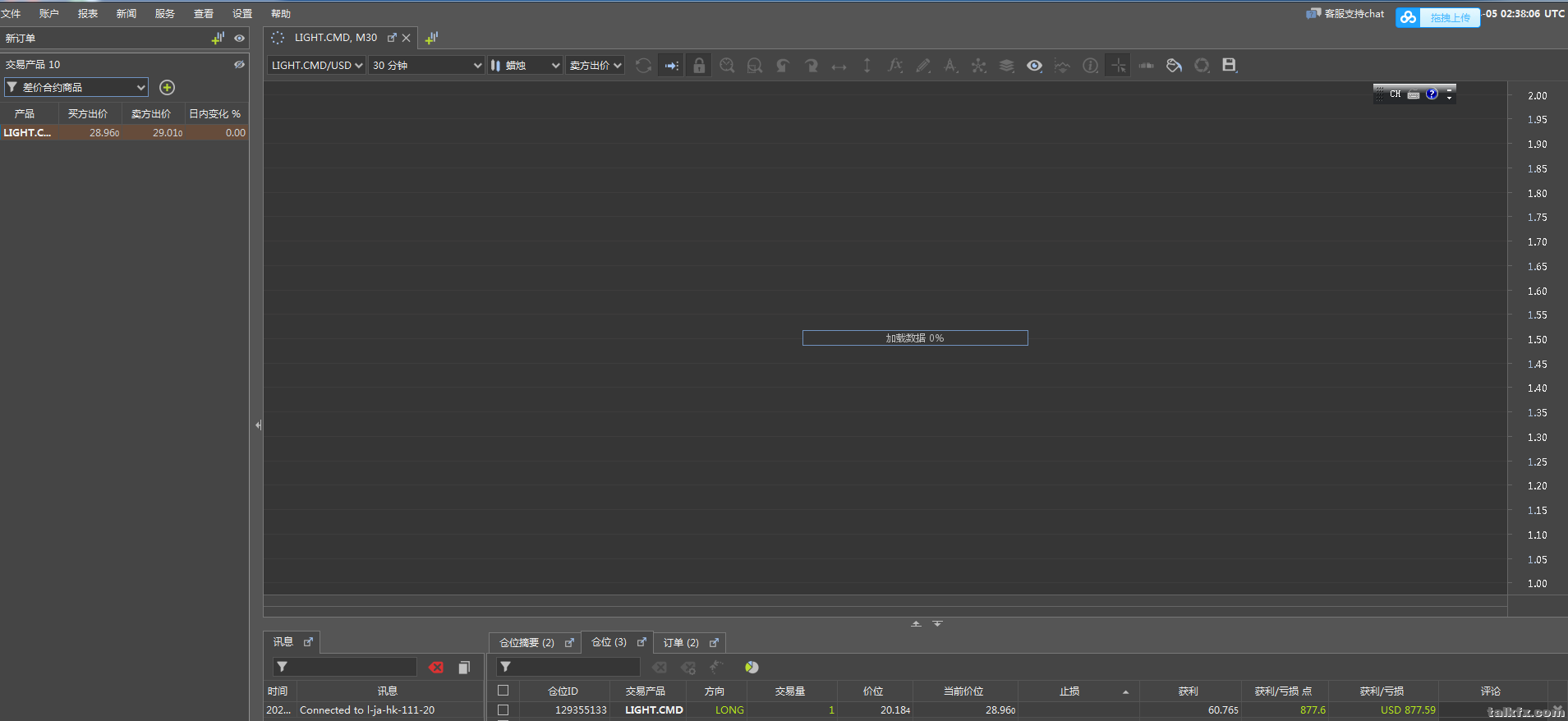
Task: Open the 30 分钟 timeframe dropdown
Action: click(426, 65)
